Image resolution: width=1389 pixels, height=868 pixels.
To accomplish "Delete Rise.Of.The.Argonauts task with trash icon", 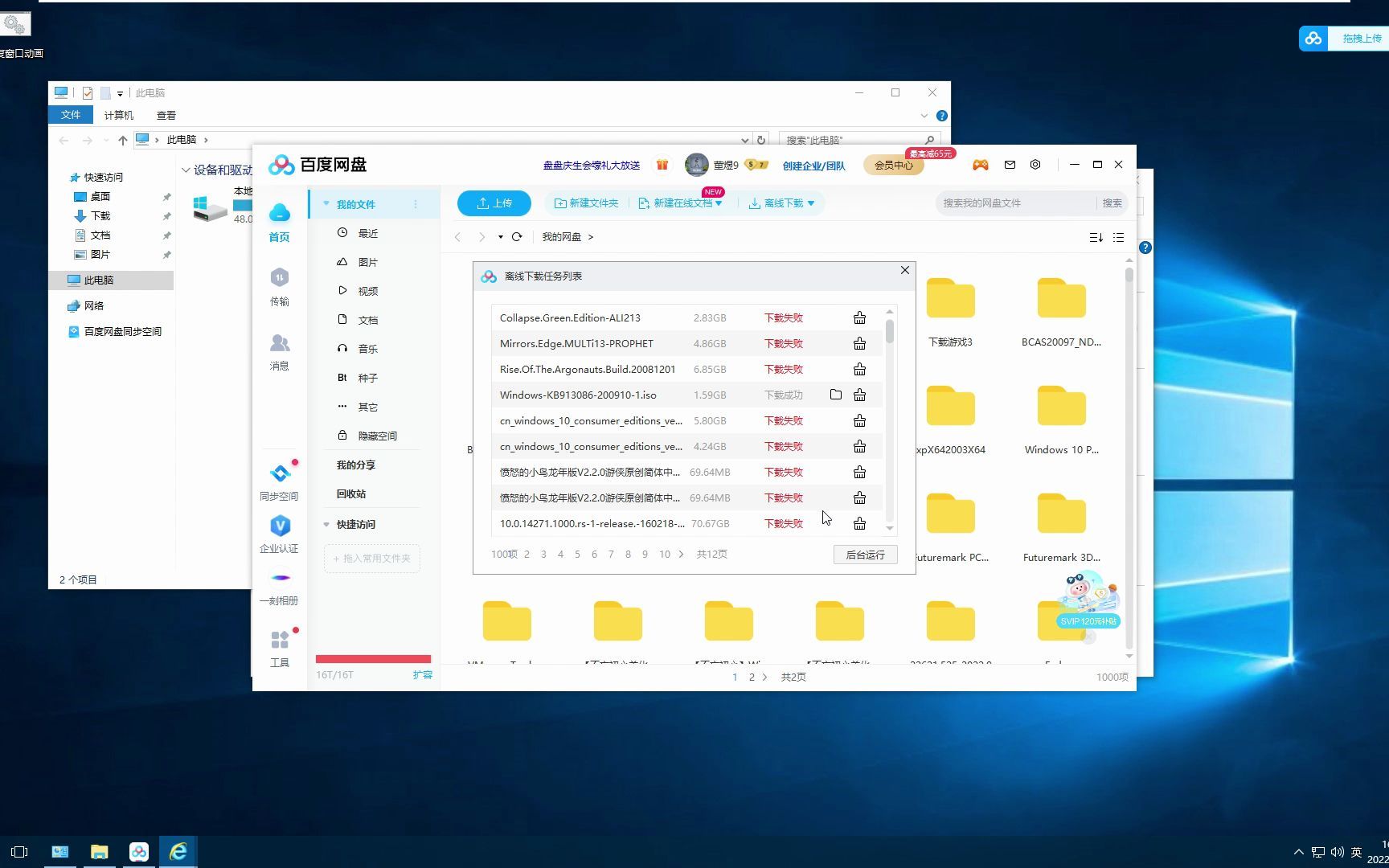I will [x=859, y=370].
